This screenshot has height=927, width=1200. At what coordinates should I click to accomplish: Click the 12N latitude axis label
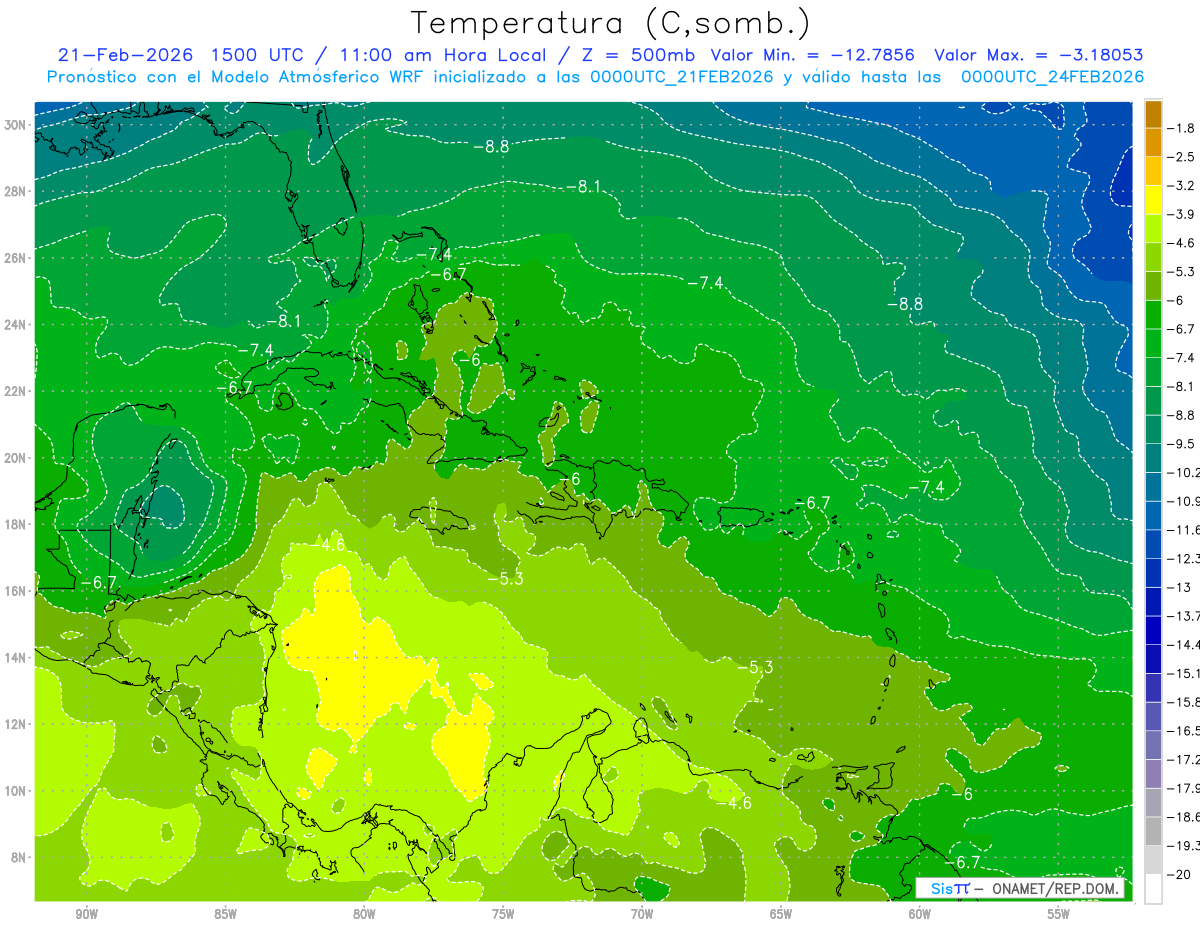[x=16, y=724]
